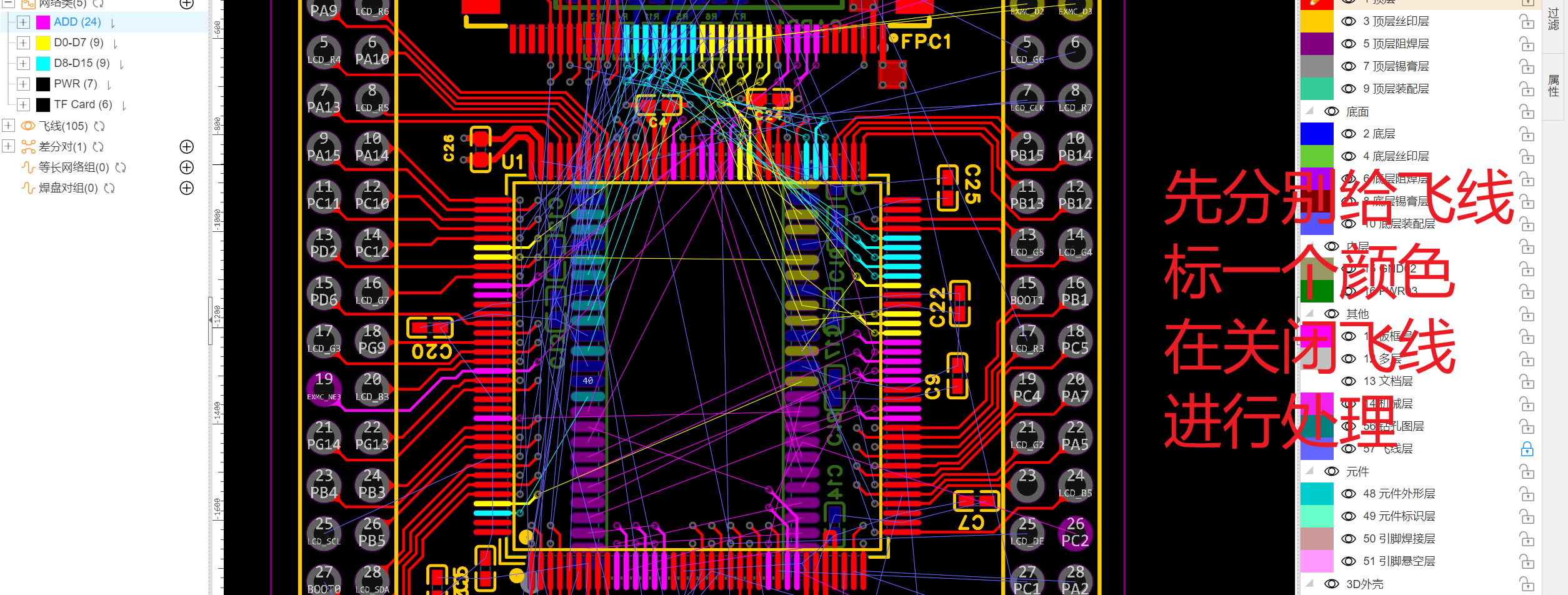The width and height of the screenshot is (1568, 595).
Task: Click the sort arrow beside D8-D15 (9)
Action: [121, 65]
